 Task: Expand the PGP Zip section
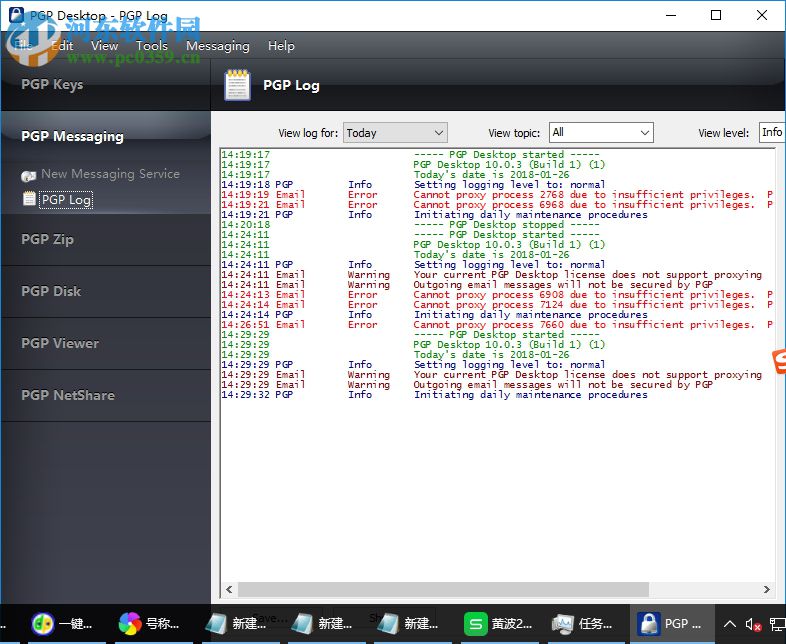pyautogui.click(x=106, y=240)
